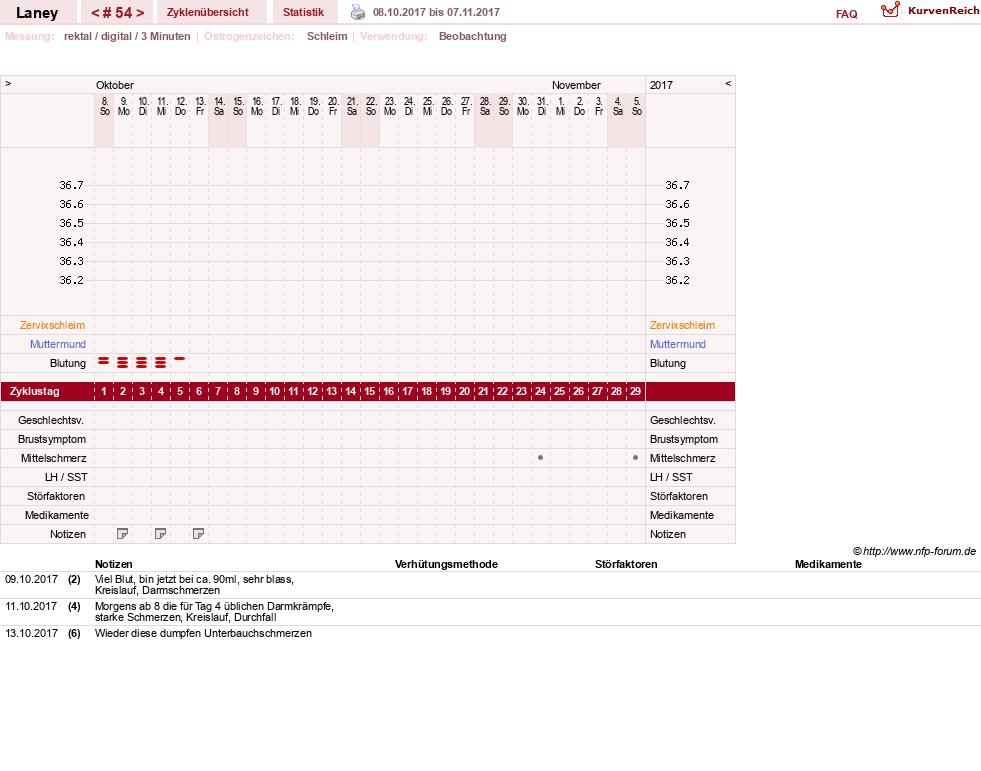981x771 pixels.
Task: Click left Störfaktoren row label
Action: coord(56,496)
